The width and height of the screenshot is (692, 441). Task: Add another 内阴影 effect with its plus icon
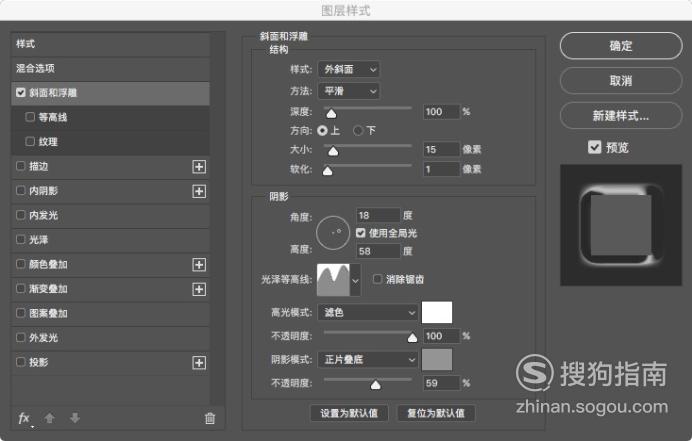199,191
